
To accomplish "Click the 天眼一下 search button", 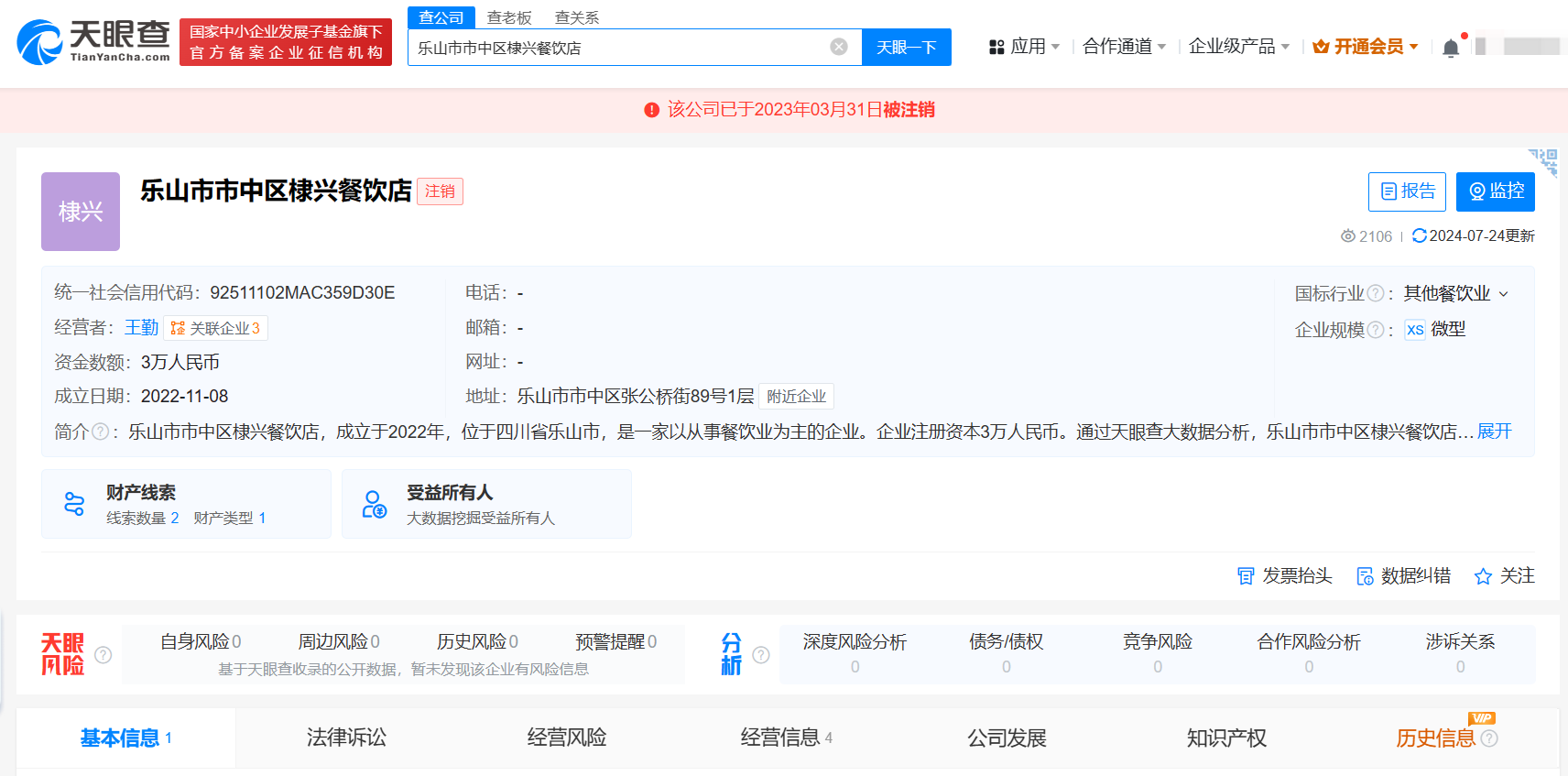I will 907,47.
